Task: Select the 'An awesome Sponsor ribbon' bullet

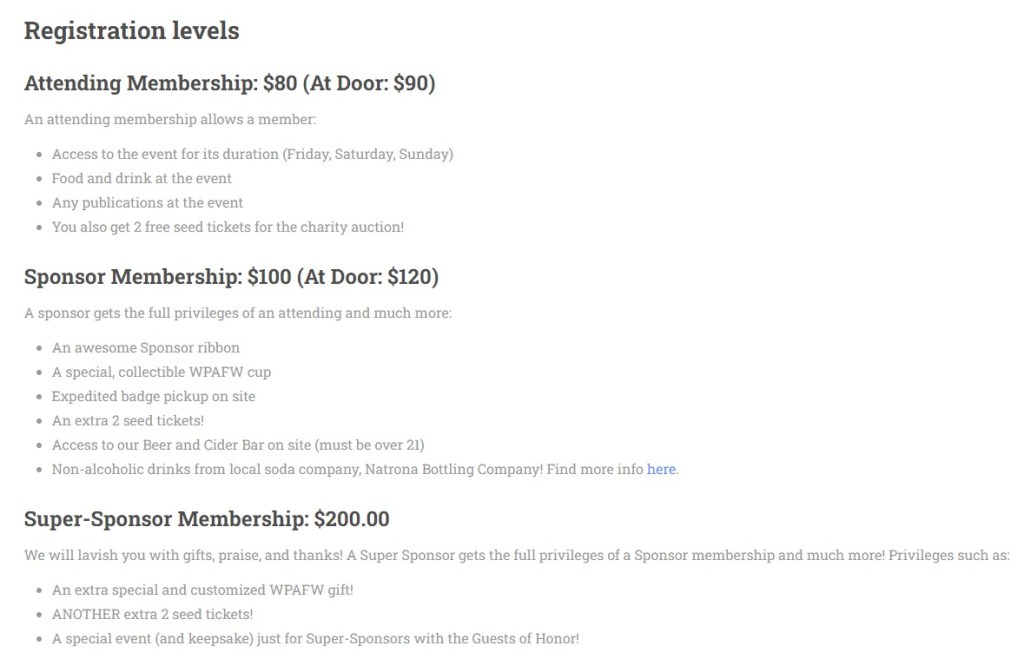Action: [146, 348]
